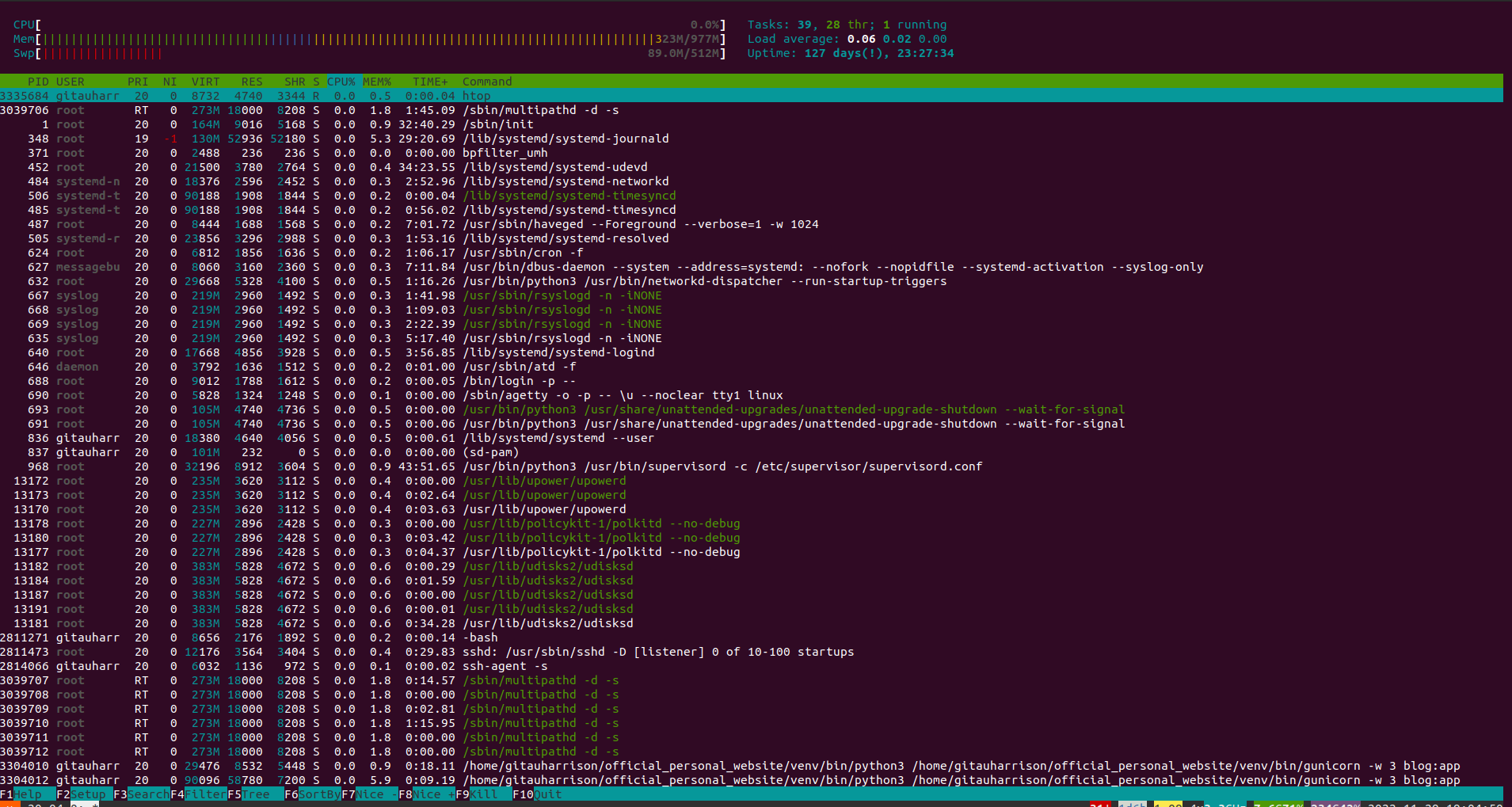Image resolution: width=1512 pixels, height=807 pixels.
Task: Select the systemd-udevd process row
Action: [752, 167]
